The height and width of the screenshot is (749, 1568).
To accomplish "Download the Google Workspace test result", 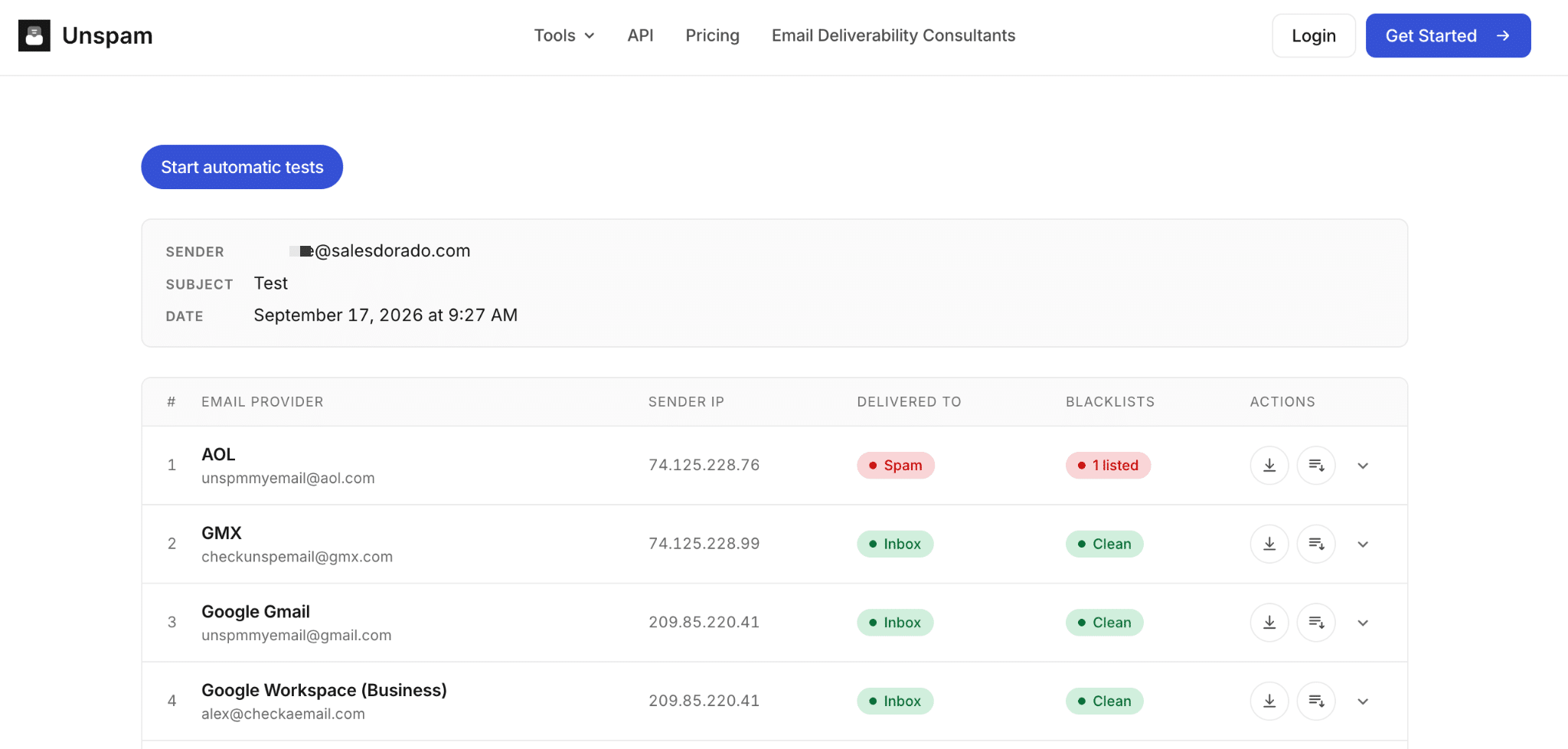I will (1269, 701).
